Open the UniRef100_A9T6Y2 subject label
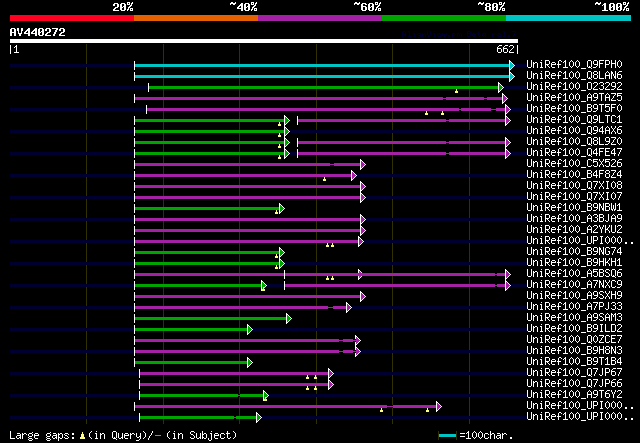This screenshot has height=443, width=640. point(574,395)
